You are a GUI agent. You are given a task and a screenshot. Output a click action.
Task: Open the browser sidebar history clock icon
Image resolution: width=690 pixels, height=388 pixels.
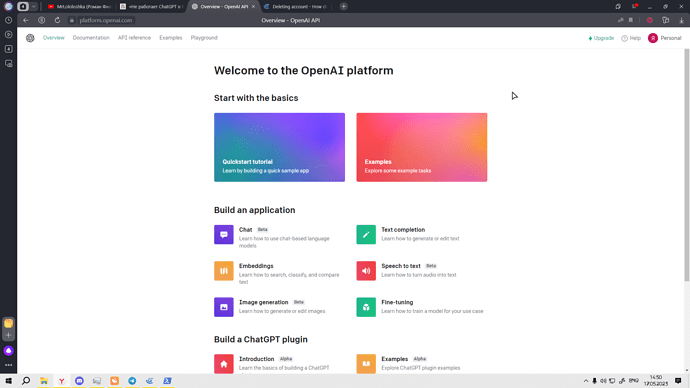coord(8,20)
